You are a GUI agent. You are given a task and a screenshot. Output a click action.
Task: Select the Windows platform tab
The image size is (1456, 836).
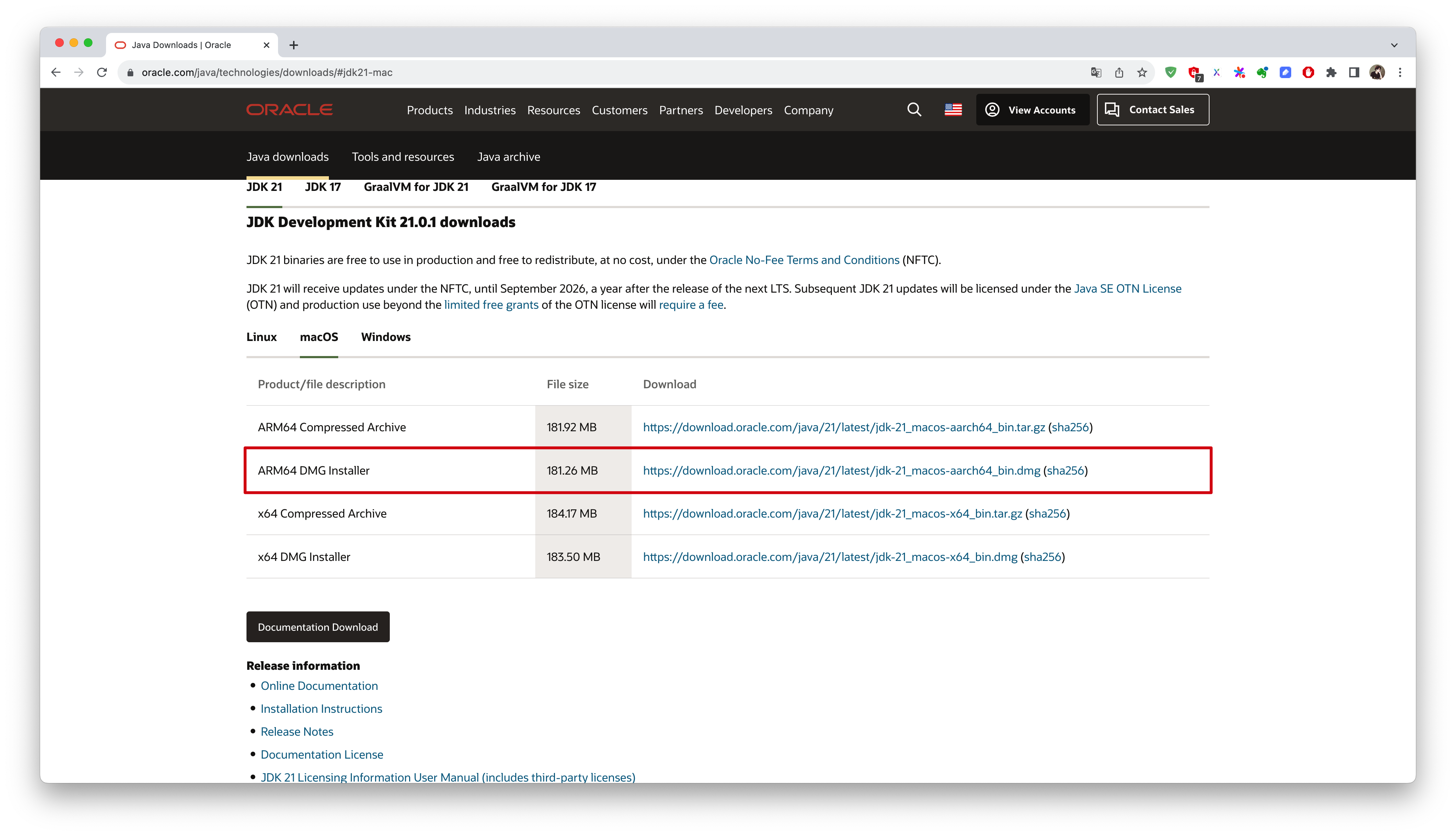pos(386,337)
